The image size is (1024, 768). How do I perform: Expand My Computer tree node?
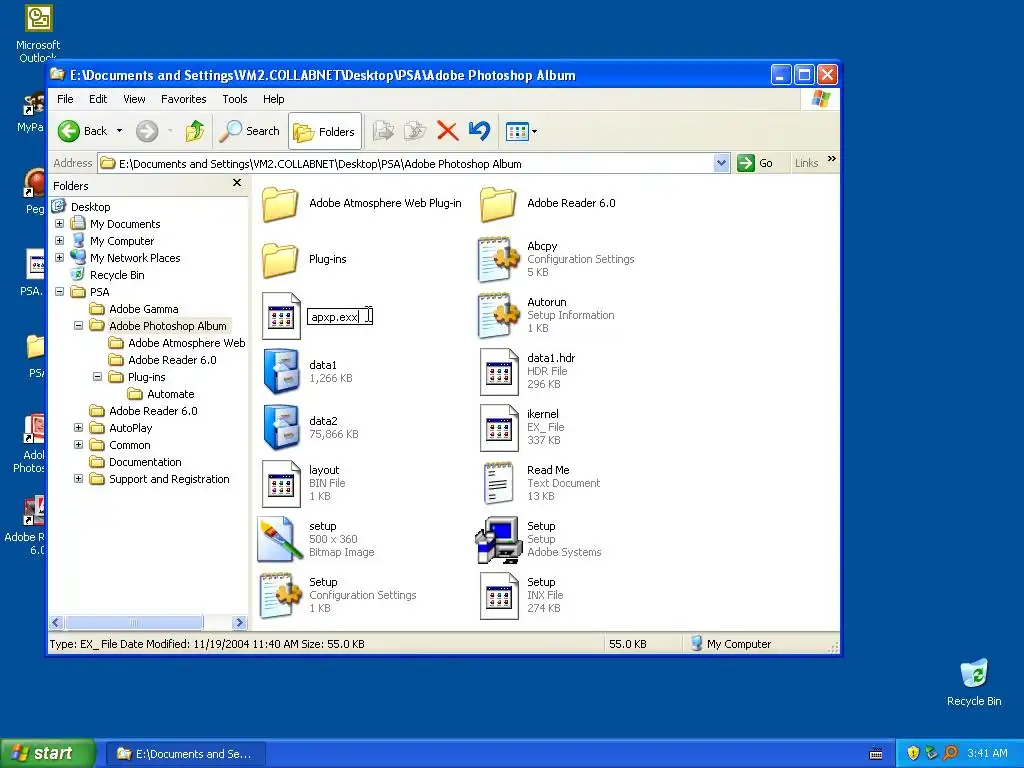coord(59,241)
